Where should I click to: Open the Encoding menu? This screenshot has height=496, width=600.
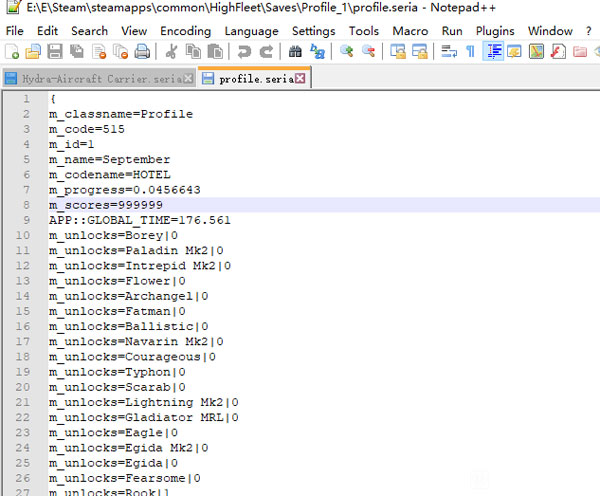(185, 31)
